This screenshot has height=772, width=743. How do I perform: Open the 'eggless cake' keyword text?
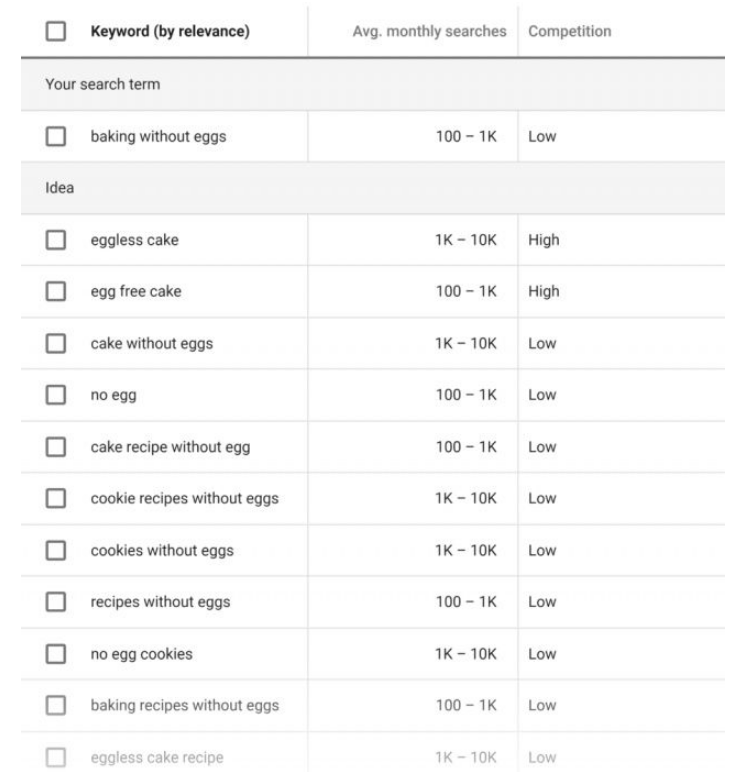(134, 240)
